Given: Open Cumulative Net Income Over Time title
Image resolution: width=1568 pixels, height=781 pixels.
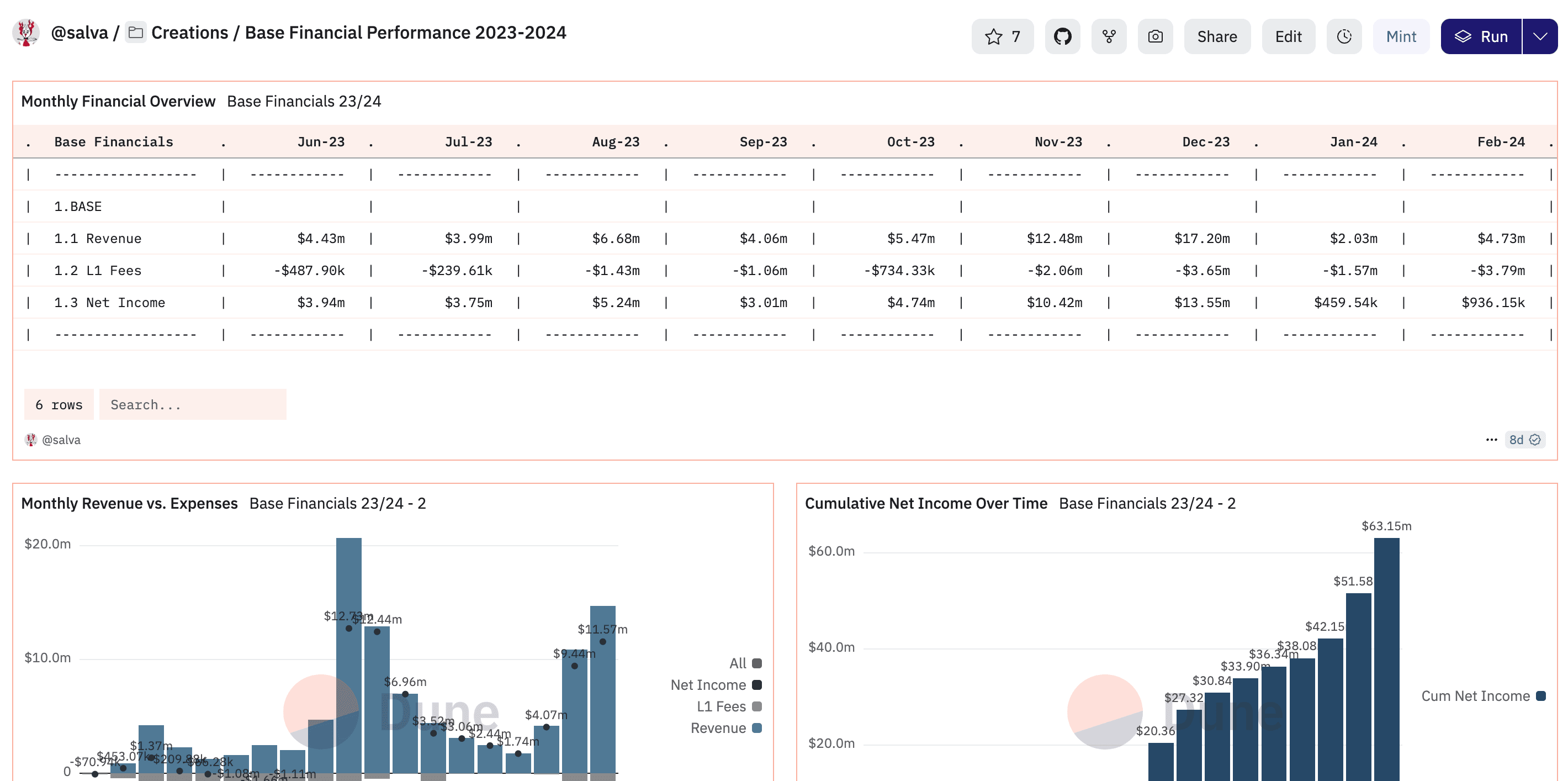Looking at the screenshot, I should tap(926, 503).
